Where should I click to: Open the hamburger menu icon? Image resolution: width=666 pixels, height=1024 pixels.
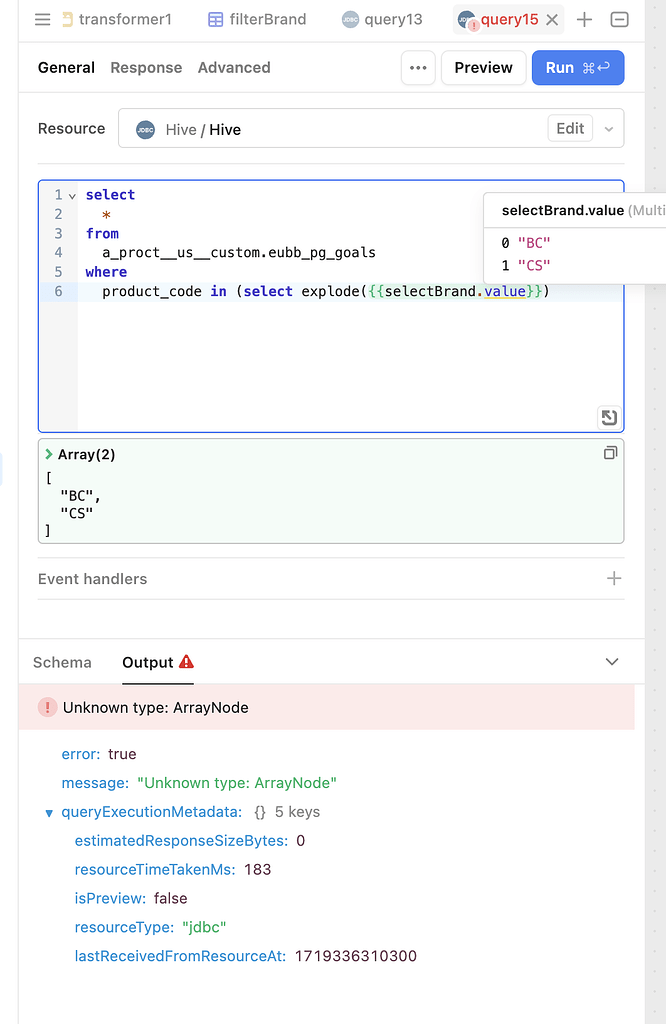[x=42, y=20]
